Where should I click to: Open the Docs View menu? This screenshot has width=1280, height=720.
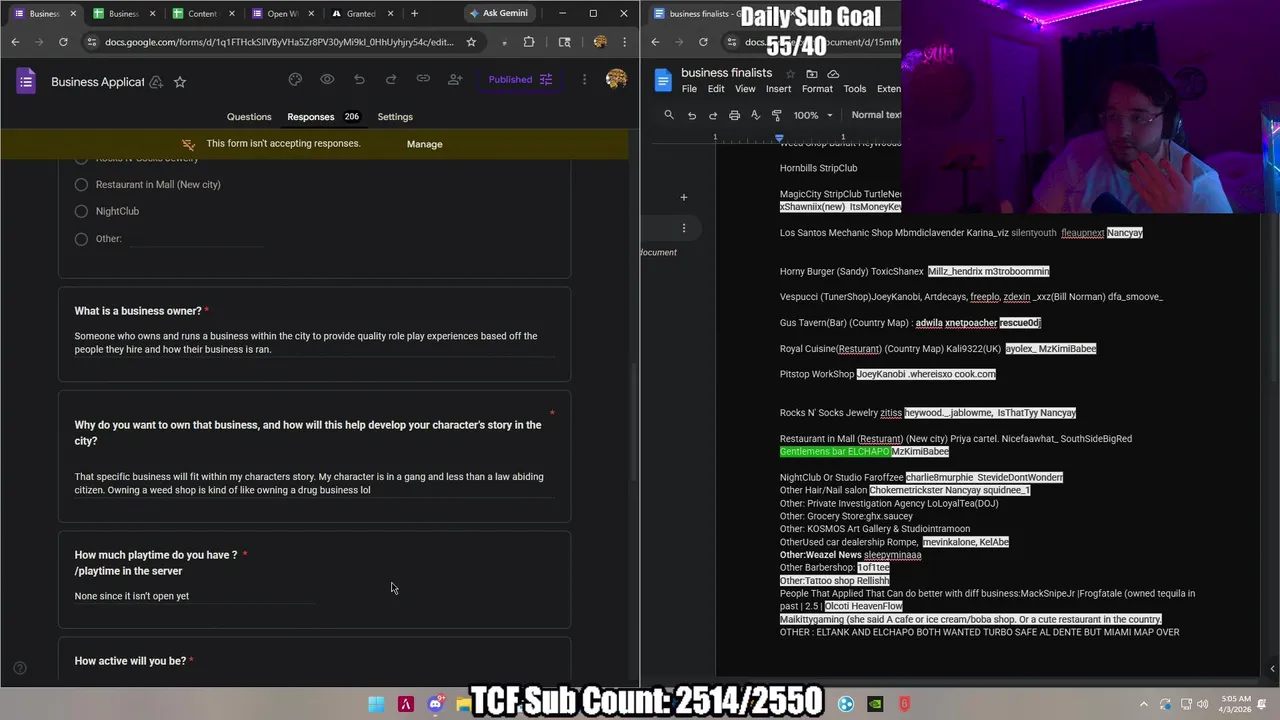point(745,89)
